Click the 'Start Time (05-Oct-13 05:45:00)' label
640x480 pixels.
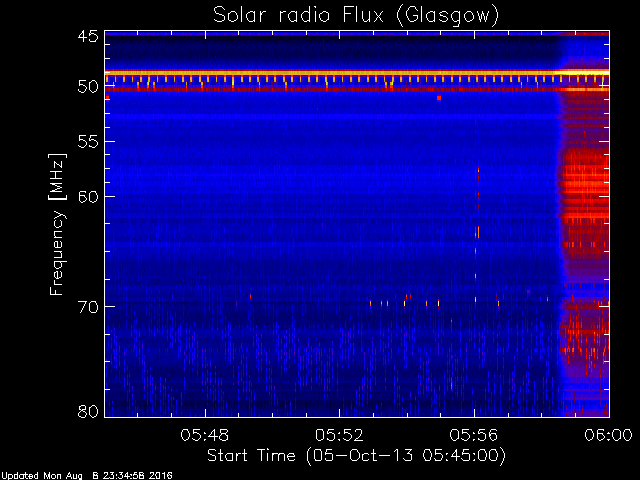coord(356,455)
